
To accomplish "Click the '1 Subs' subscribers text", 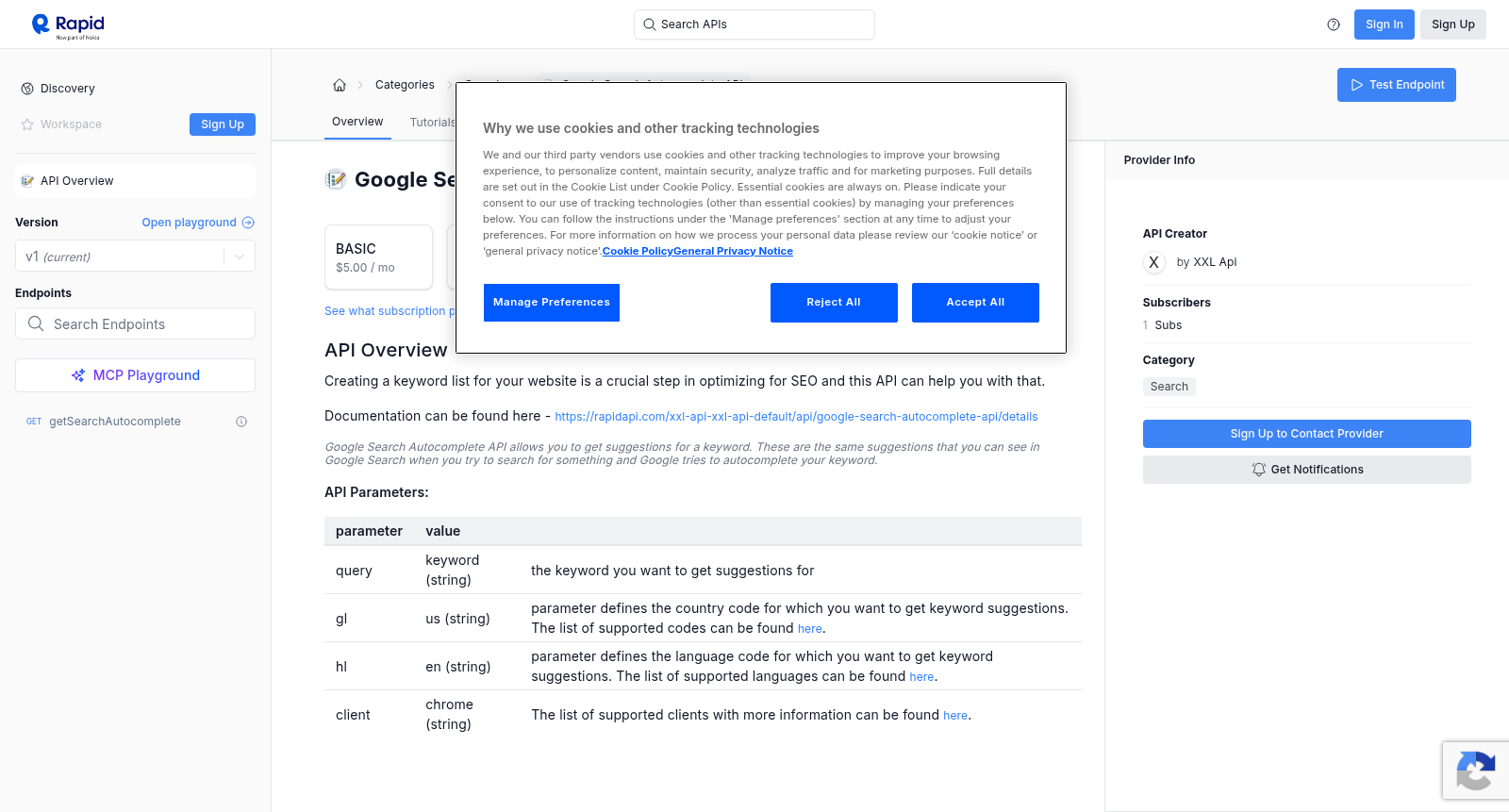I will [x=1162, y=325].
